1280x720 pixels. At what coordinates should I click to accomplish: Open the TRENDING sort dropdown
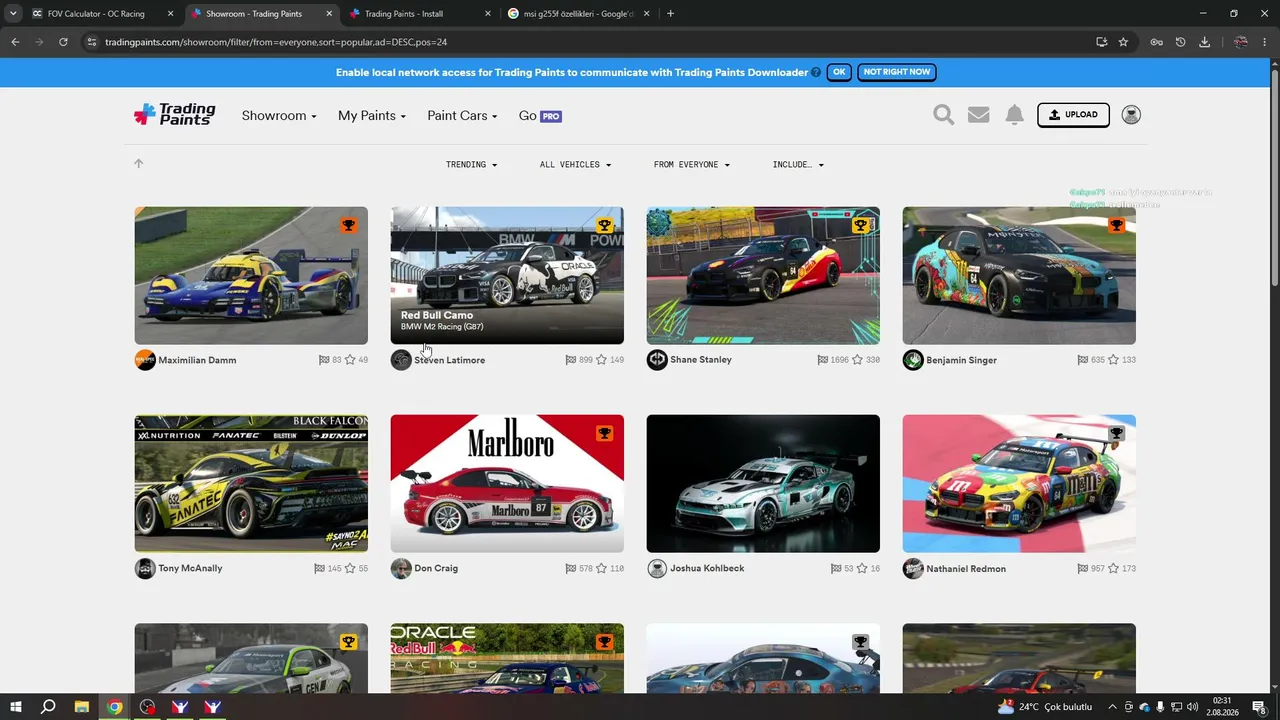471,165
